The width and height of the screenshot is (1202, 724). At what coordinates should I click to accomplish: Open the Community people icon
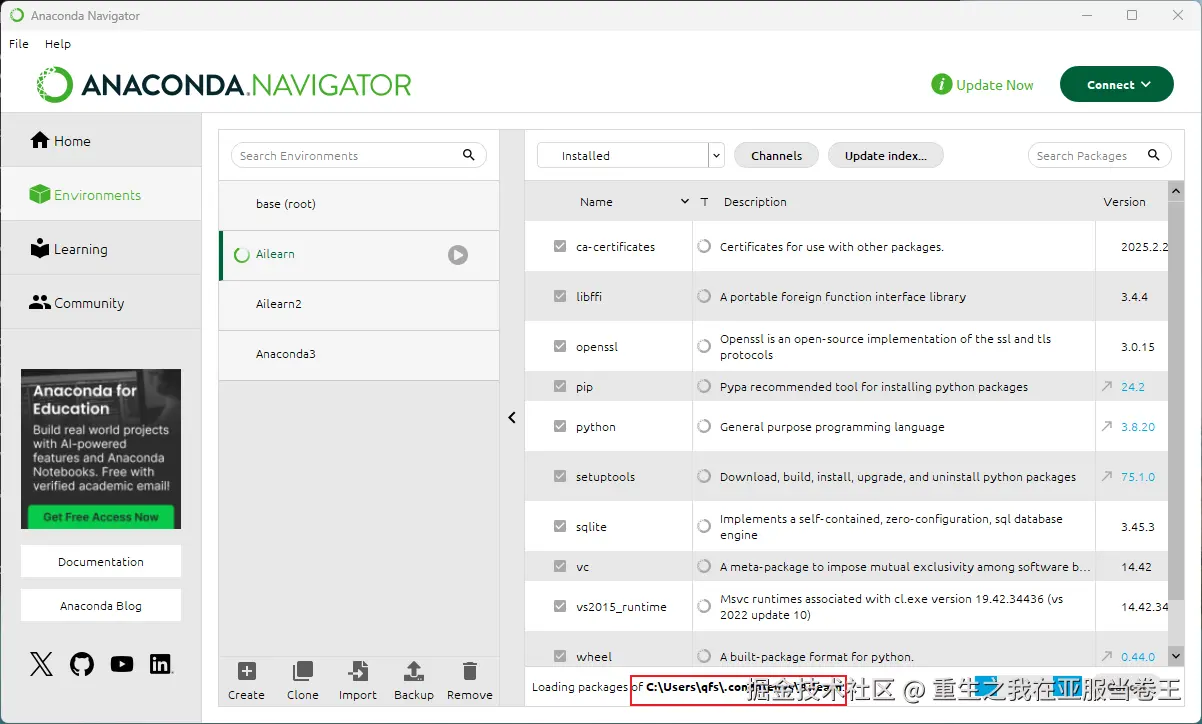click(40, 302)
